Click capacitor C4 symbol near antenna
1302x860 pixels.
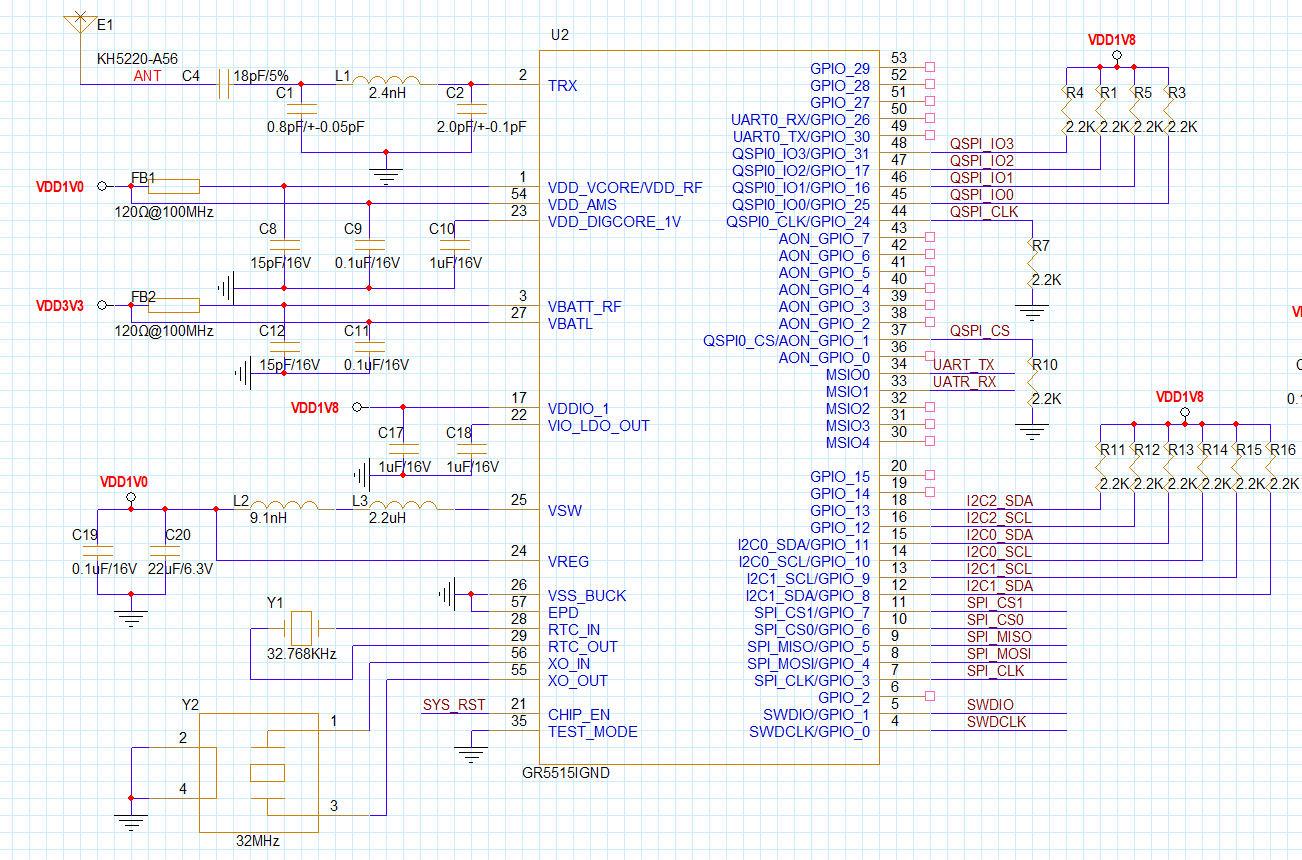click(x=224, y=85)
